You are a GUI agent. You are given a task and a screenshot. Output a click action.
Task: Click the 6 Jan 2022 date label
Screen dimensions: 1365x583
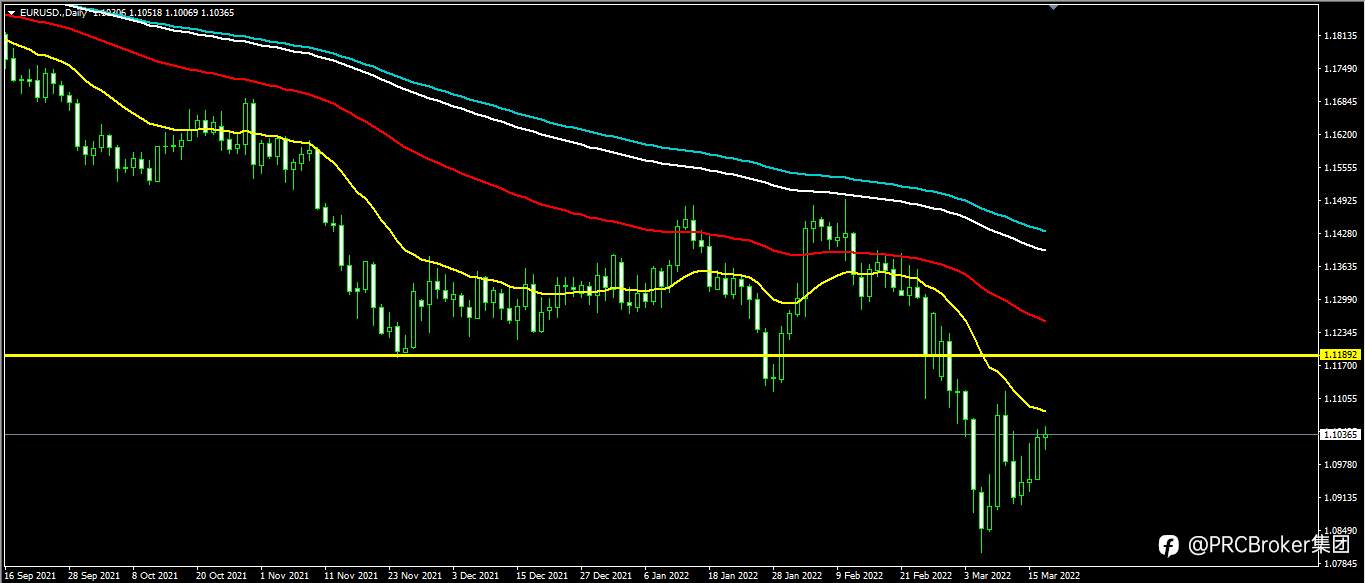[667, 576]
